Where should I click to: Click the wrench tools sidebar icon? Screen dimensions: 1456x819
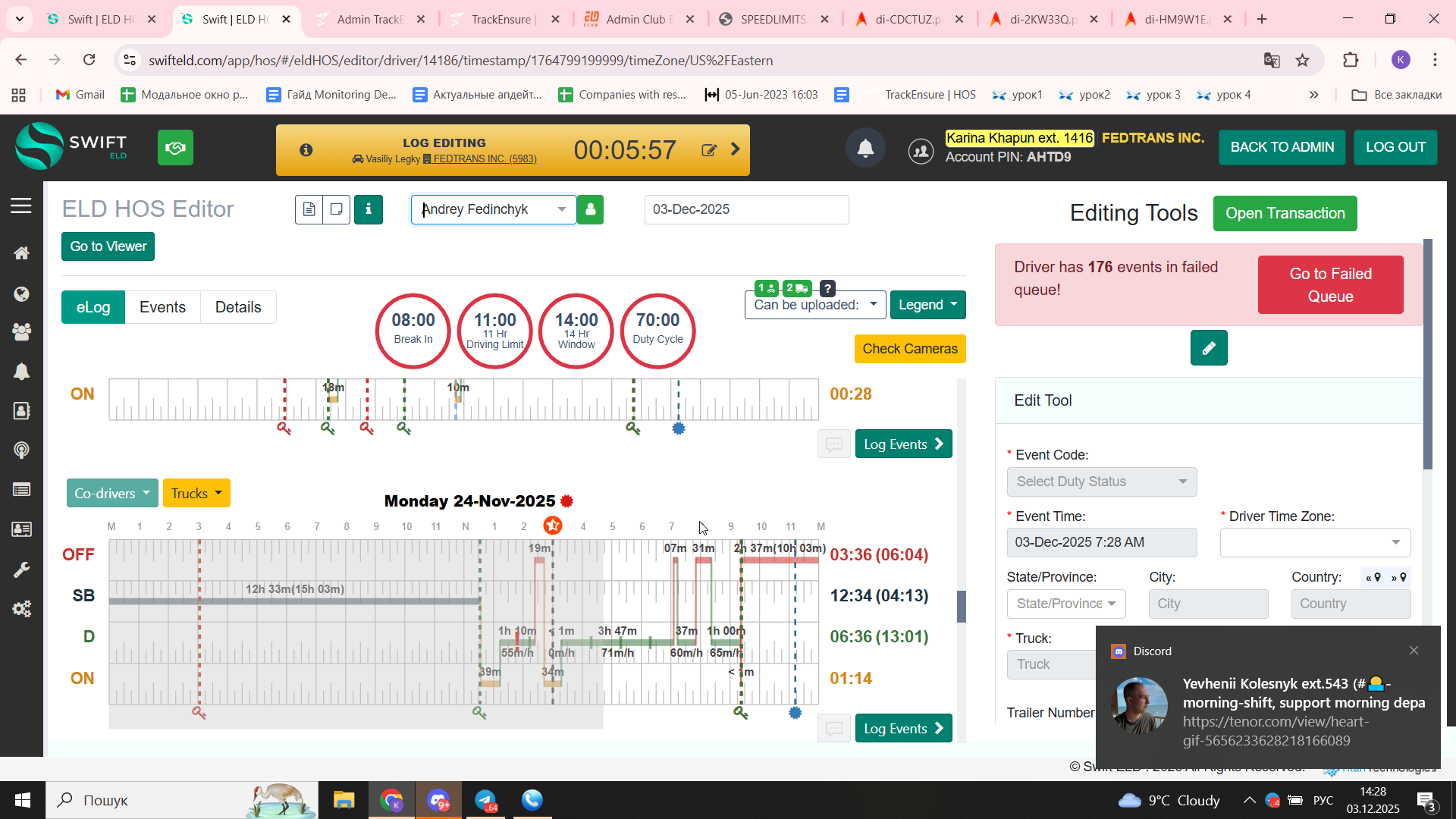point(21,570)
